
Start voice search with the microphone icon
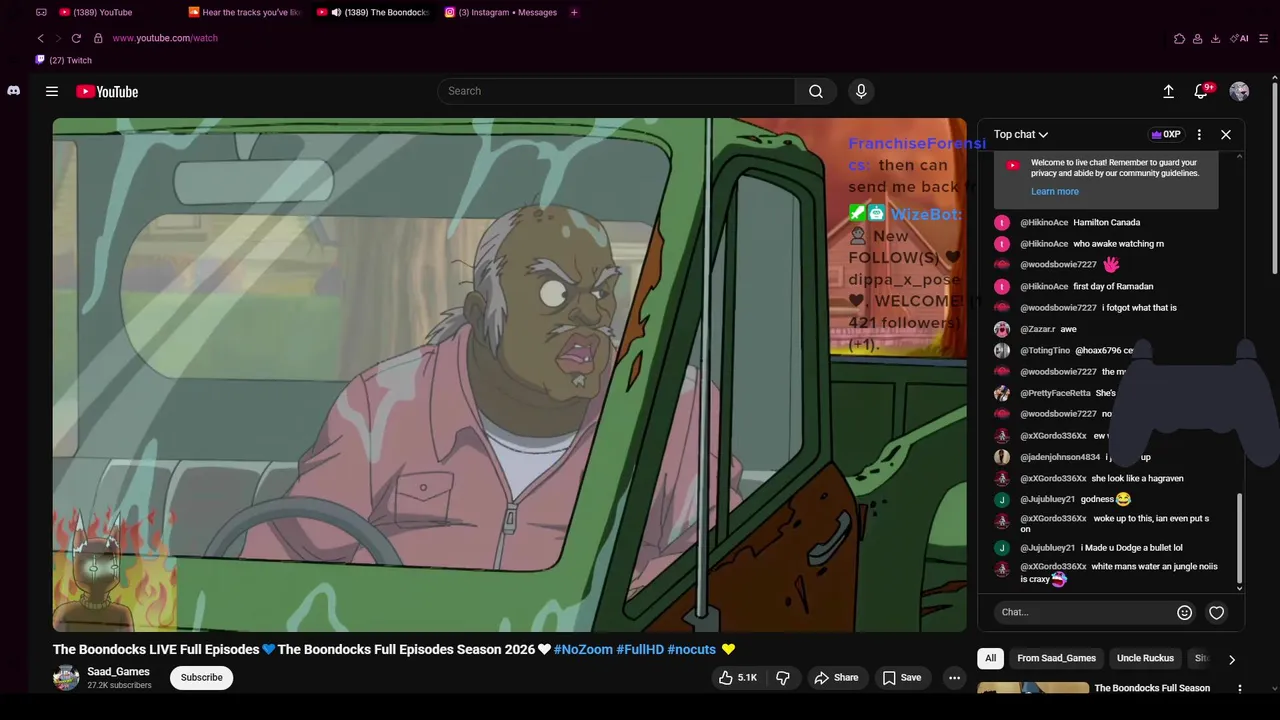(x=861, y=91)
